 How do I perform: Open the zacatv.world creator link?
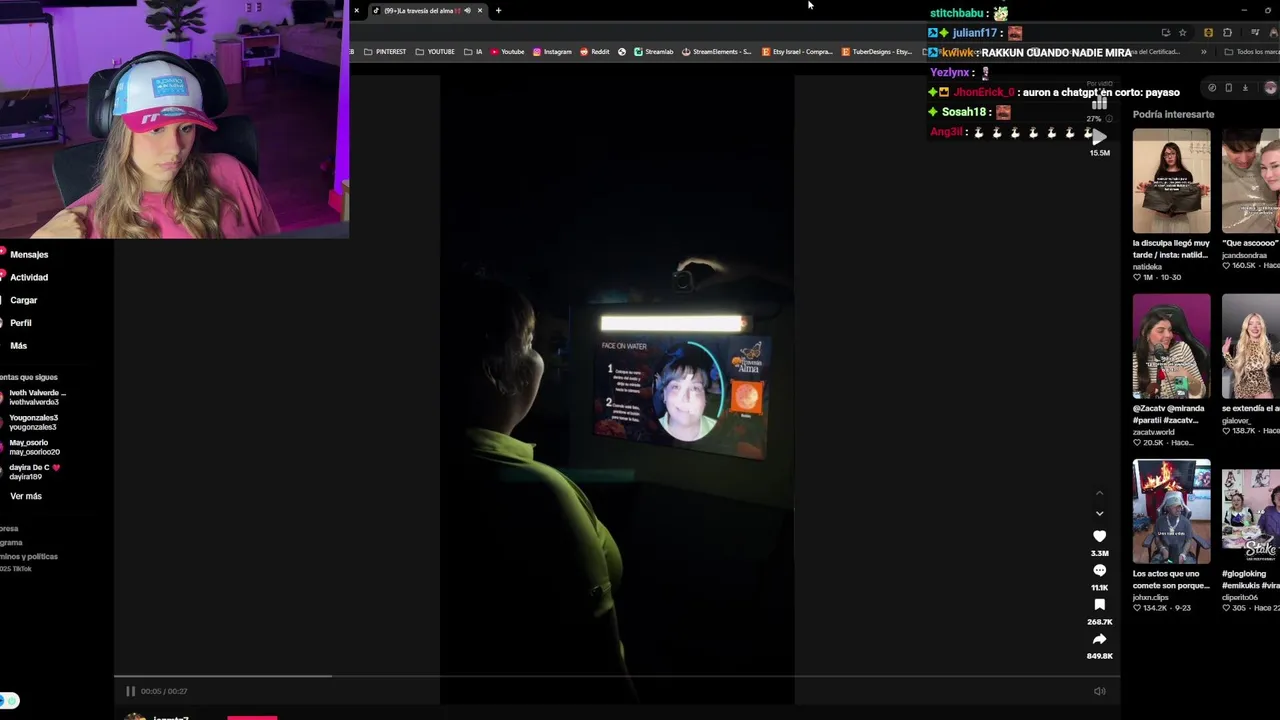[x=1154, y=432]
